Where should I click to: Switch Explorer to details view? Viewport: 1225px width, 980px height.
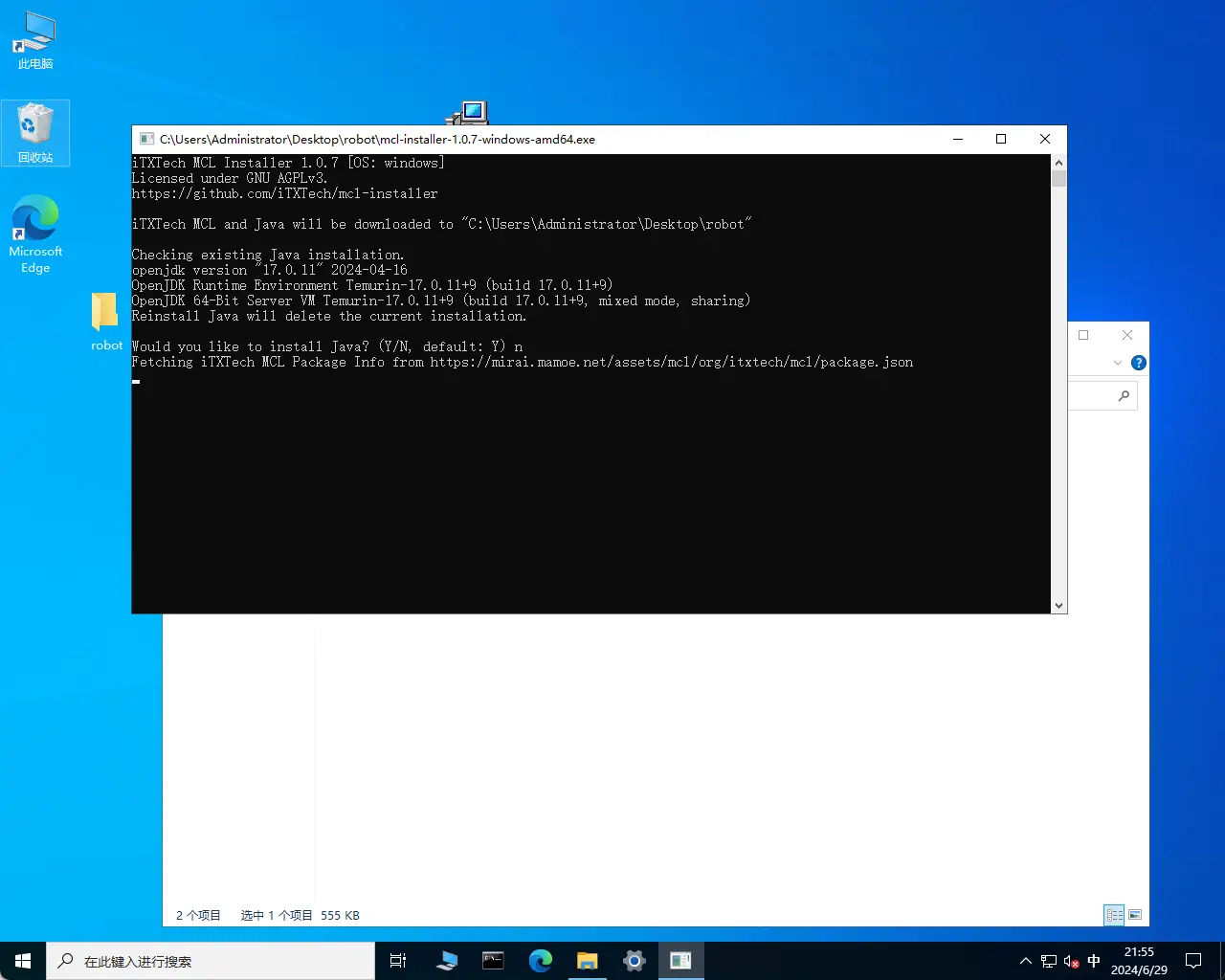click(x=1114, y=915)
